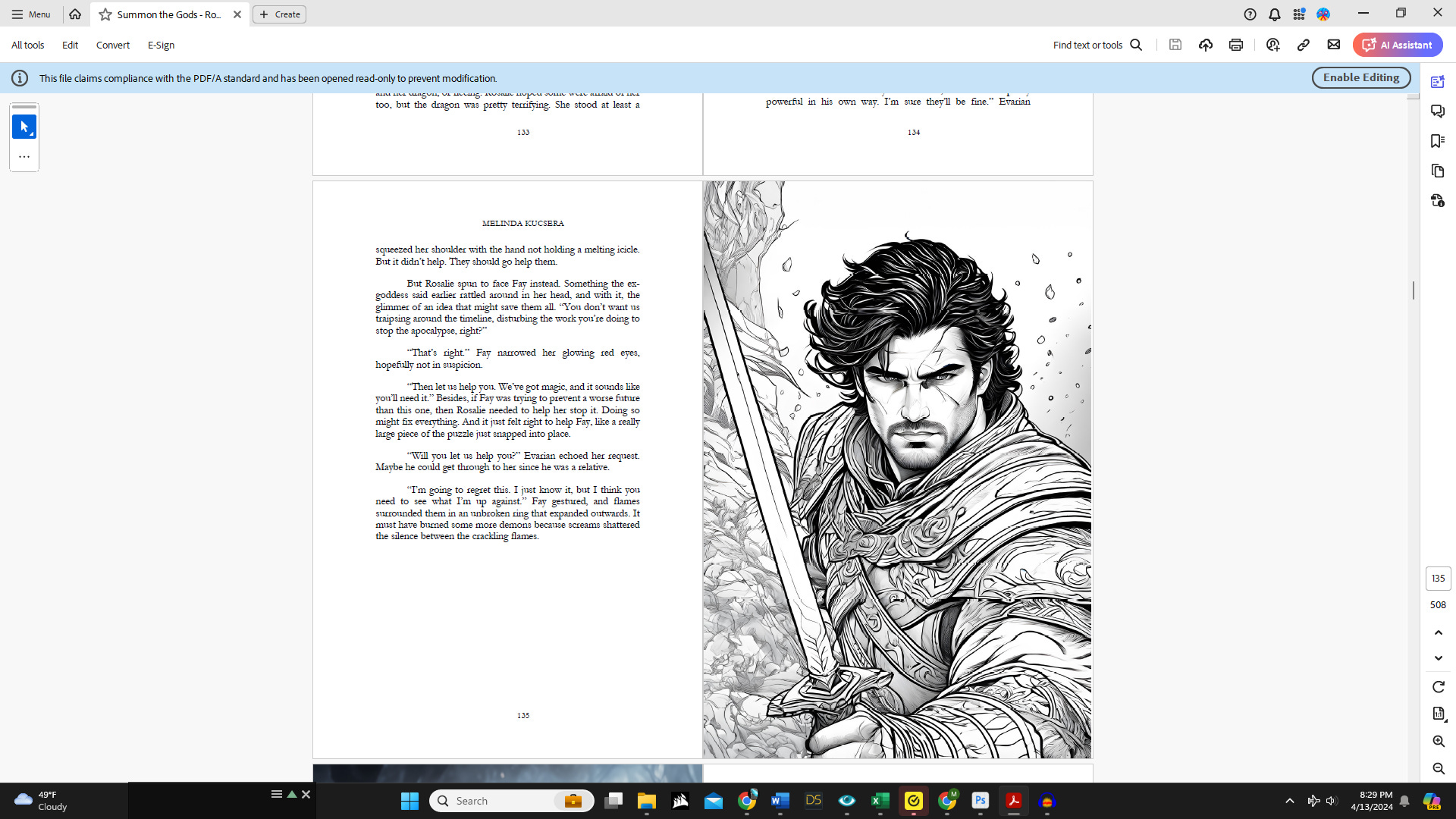
Task: Open page display options icon
Action: click(1439, 714)
